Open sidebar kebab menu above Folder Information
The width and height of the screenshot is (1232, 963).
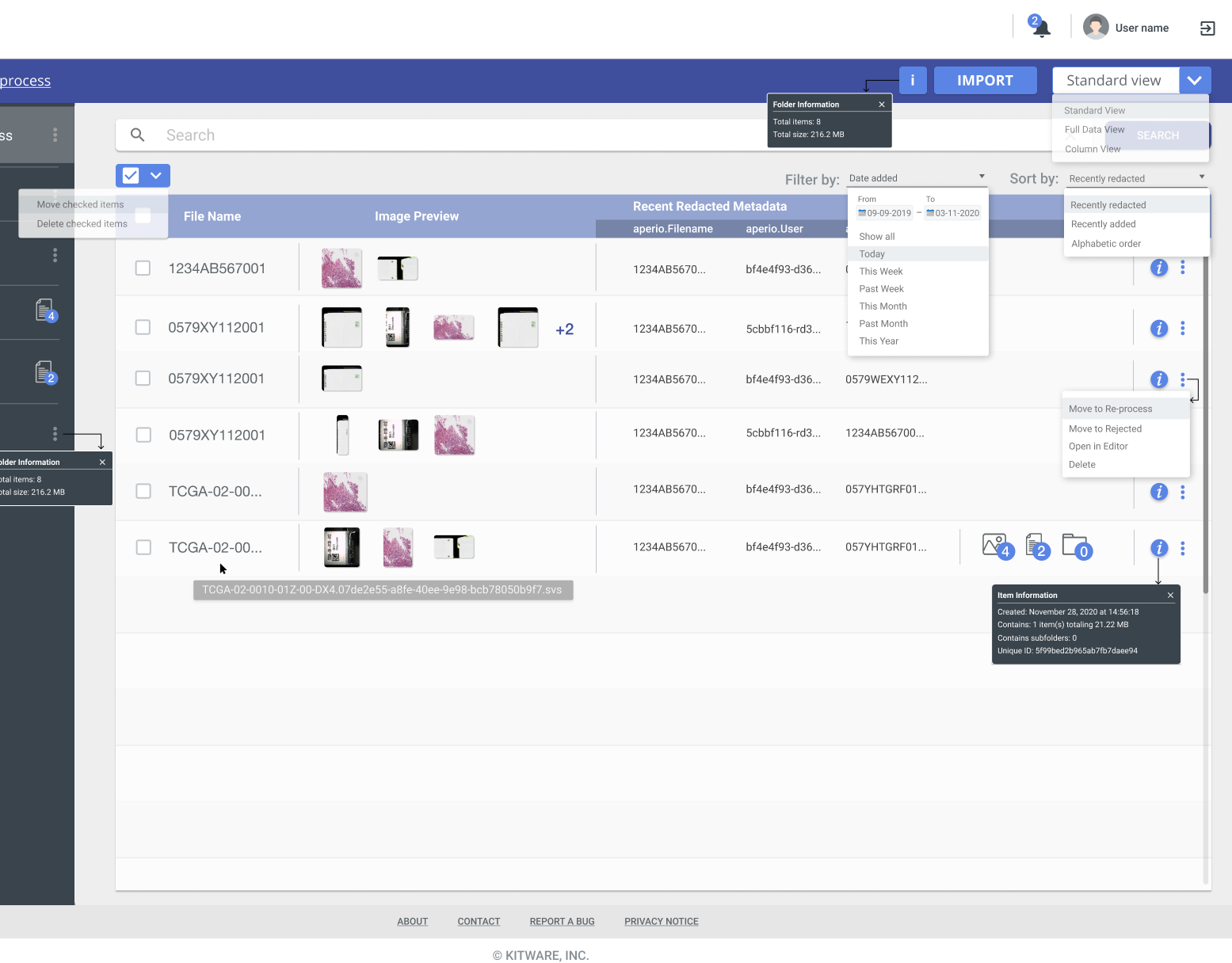[55, 433]
